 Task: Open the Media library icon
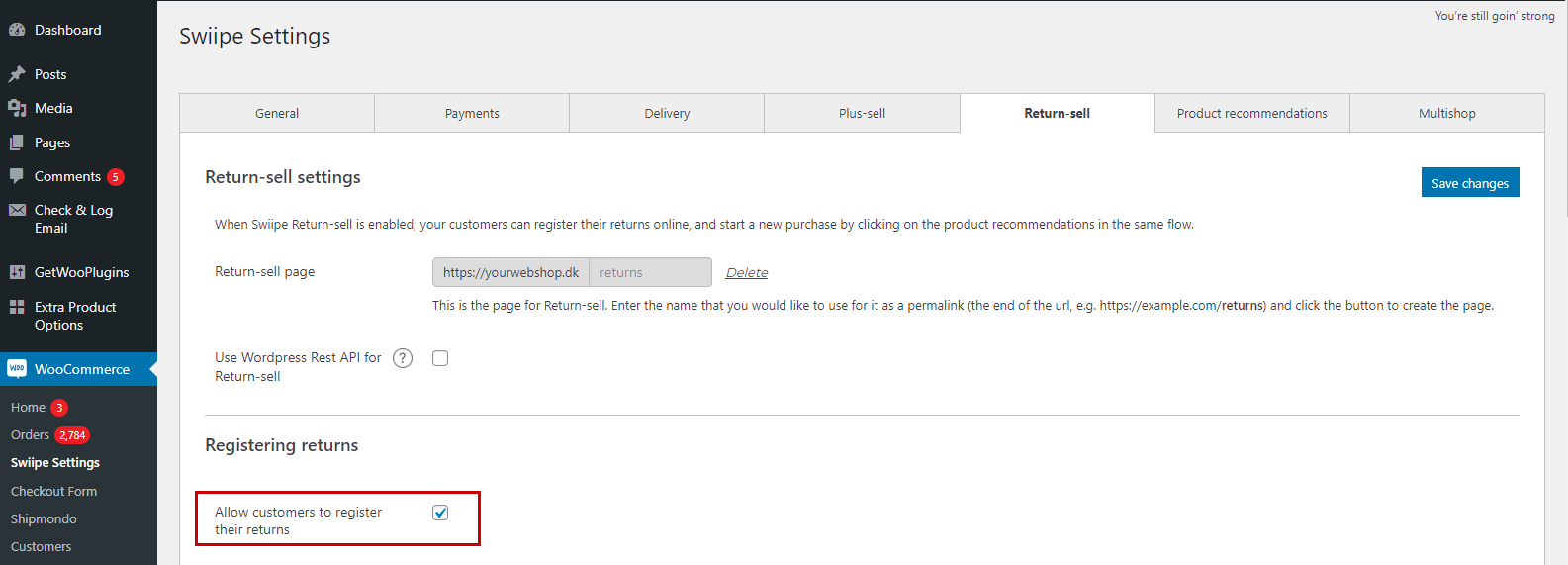[17, 108]
